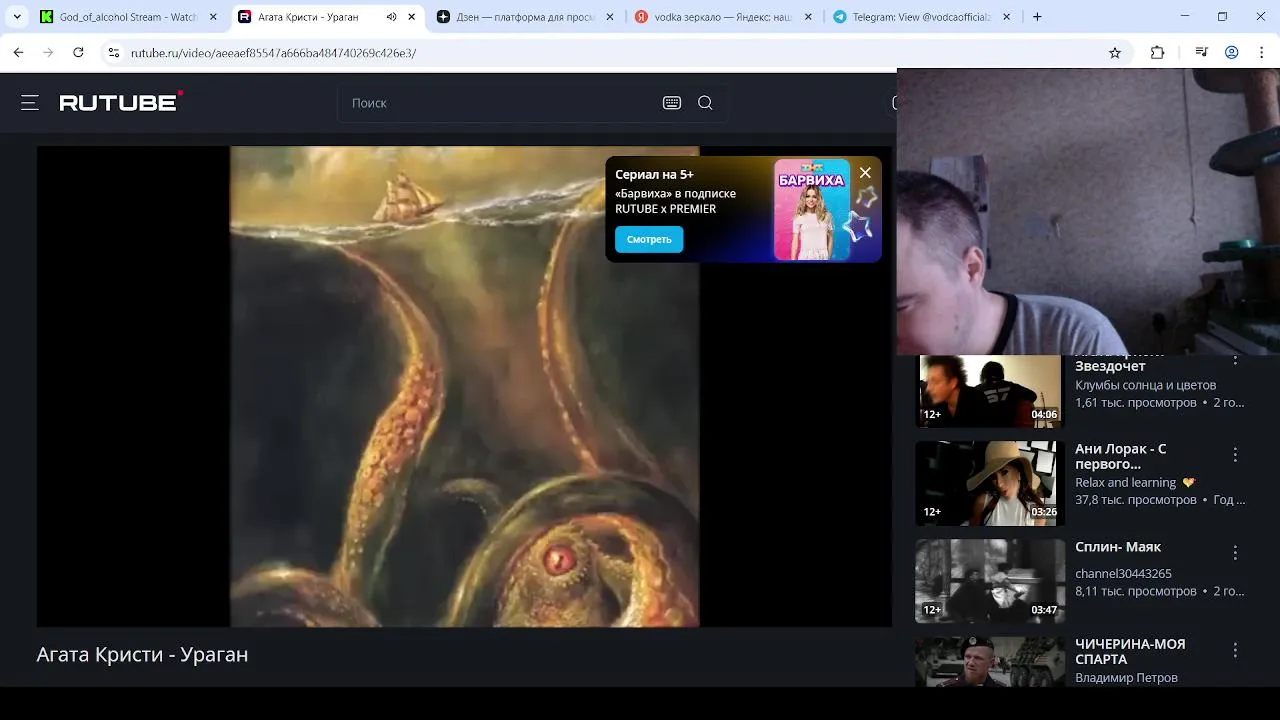Open options menu for Ани Лорак video
This screenshot has height=720, width=1280.
[x=1235, y=455]
